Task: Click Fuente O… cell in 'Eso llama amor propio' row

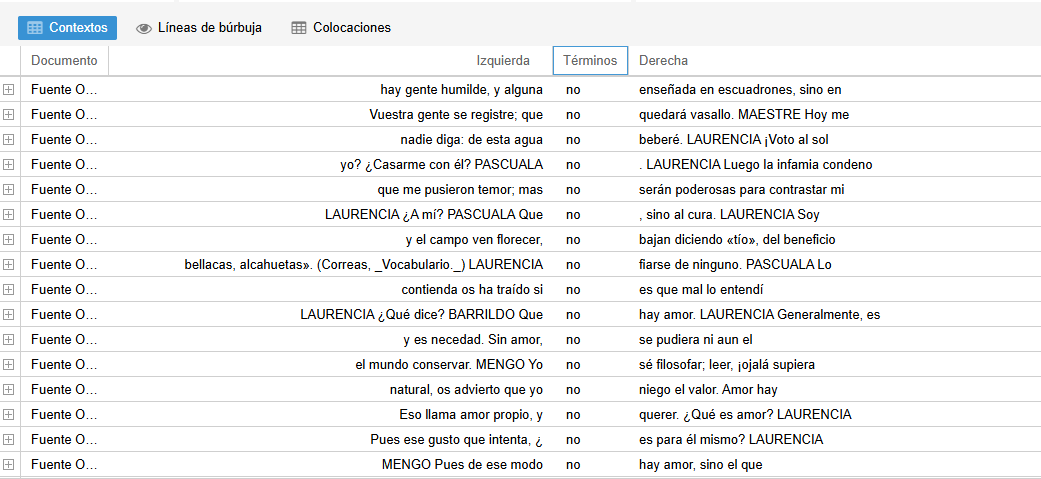Action: pos(64,415)
